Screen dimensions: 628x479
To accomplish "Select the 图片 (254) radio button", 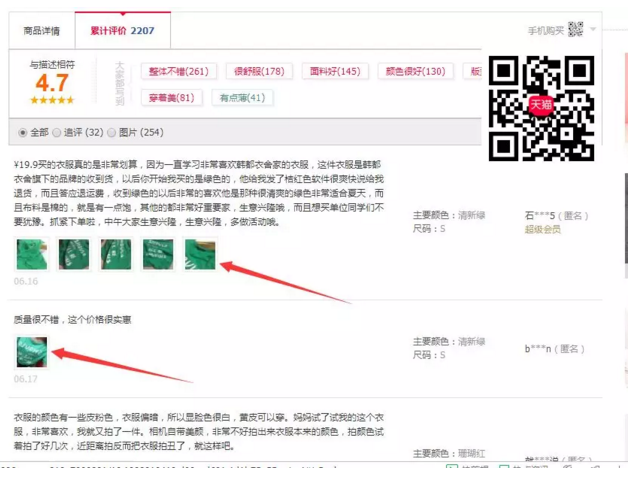I will click(112, 133).
